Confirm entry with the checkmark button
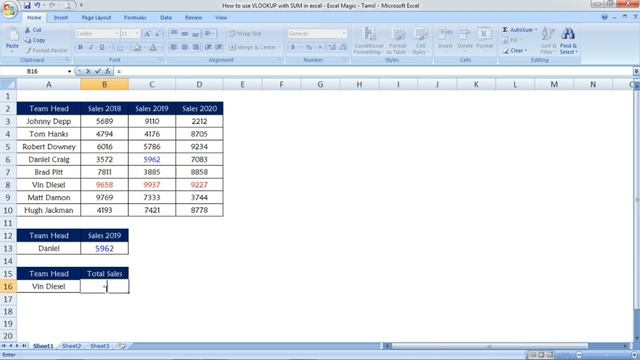The height and width of the screenshot is (360, 640). pos(98,71)
